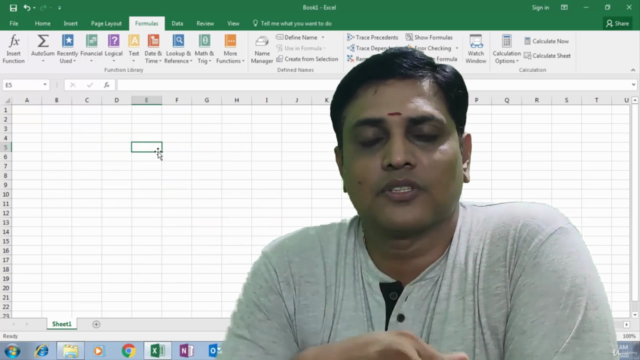Click the vertical scrollbar down arrow
The image size is (640, 360).
[635, 315]
